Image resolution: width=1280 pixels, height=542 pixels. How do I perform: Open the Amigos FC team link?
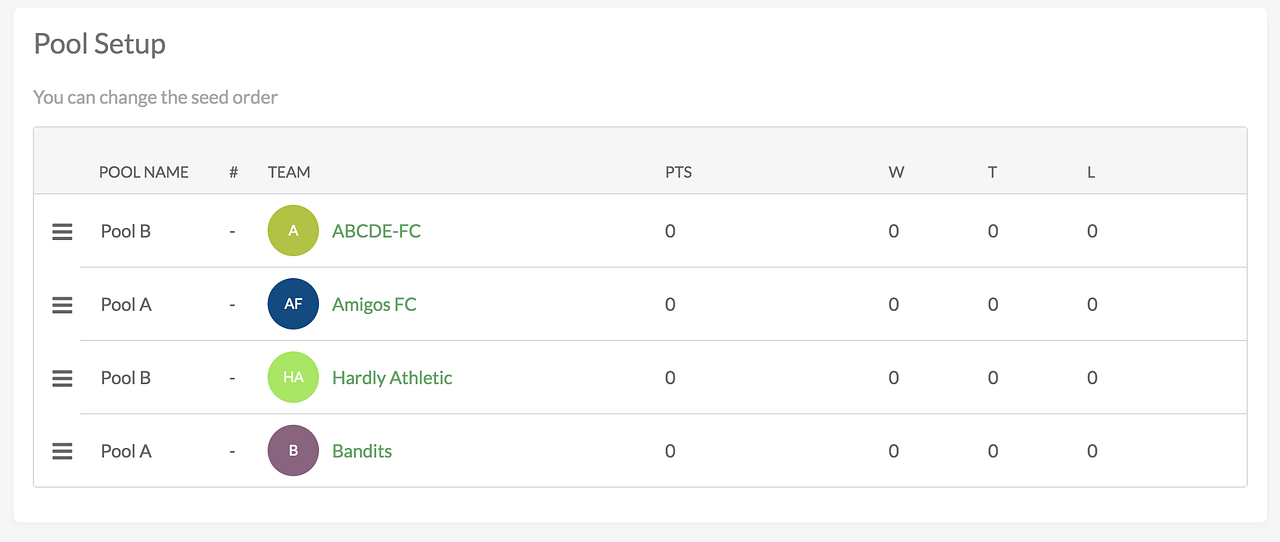pos(374,304)
